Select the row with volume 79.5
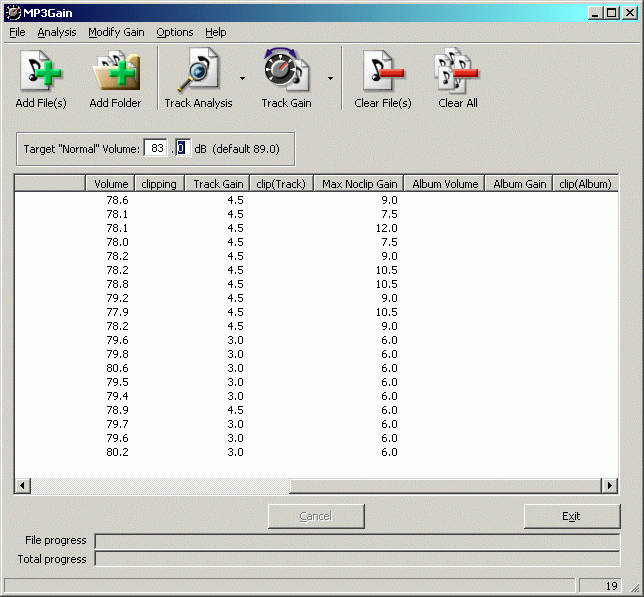Viewport: 644px width, 597px height. click(x=316, y=382)
